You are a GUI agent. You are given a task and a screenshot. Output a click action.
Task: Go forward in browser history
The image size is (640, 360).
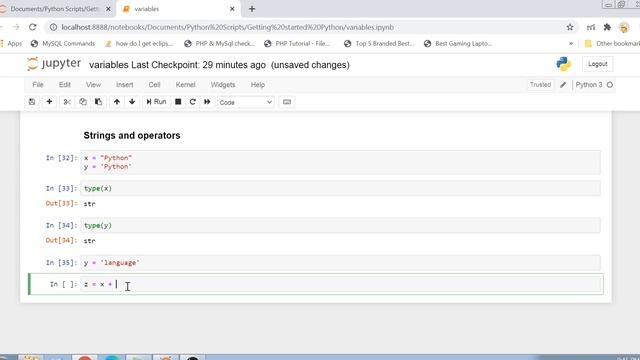(16, 27)
